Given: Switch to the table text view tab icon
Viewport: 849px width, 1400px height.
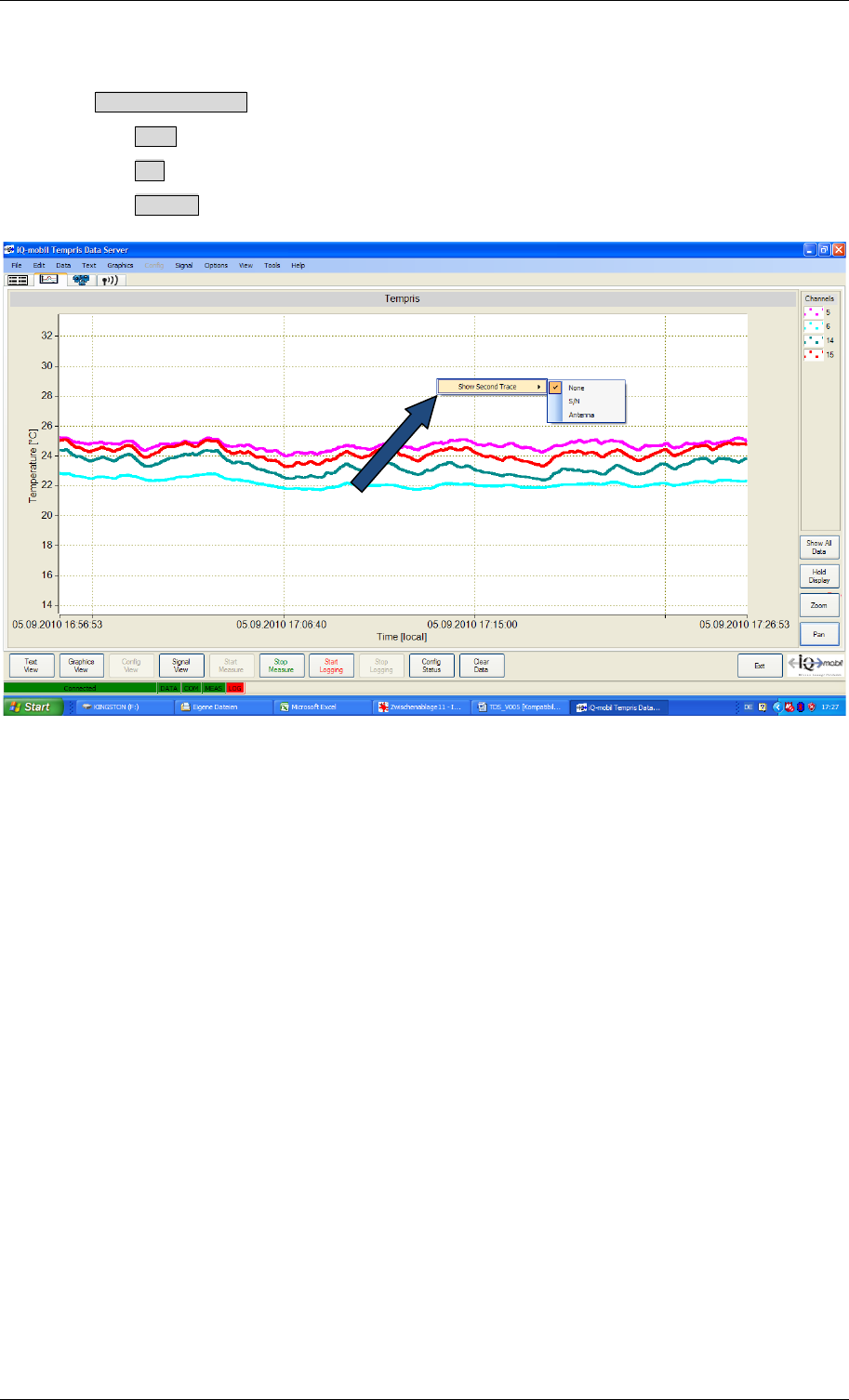Looking at the screenshot, I should [18, 279].
